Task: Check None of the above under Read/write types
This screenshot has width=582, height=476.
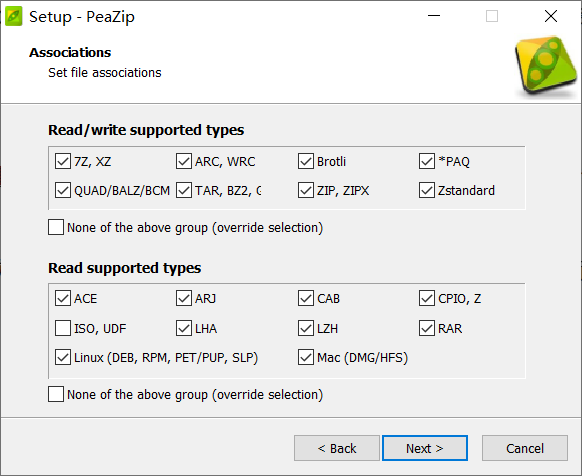Action: click(56, 227)
